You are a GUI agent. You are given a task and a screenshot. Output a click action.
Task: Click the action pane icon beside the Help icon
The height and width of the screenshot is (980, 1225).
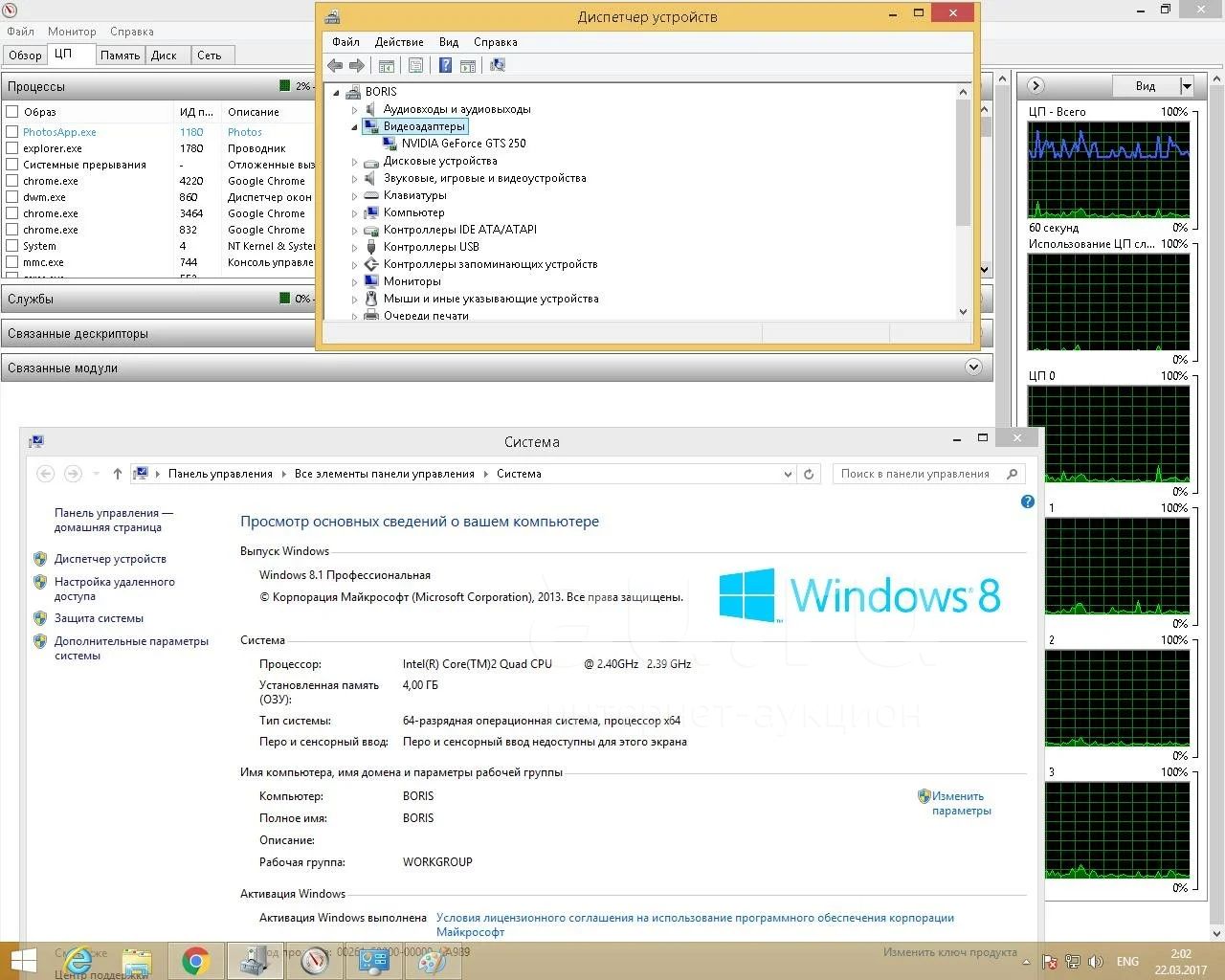point(468,65)
